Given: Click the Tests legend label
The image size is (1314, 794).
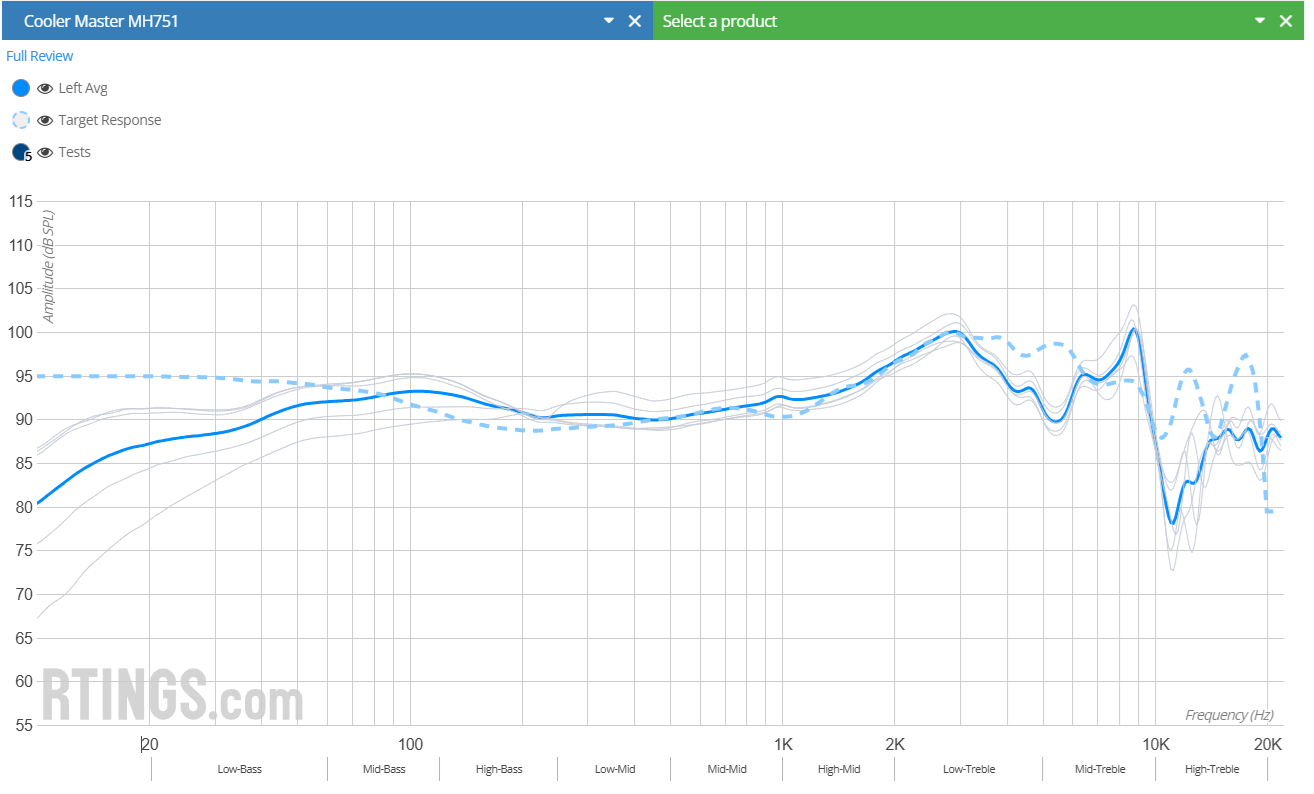Looking at the screenshot, I should tap(75, 152).
